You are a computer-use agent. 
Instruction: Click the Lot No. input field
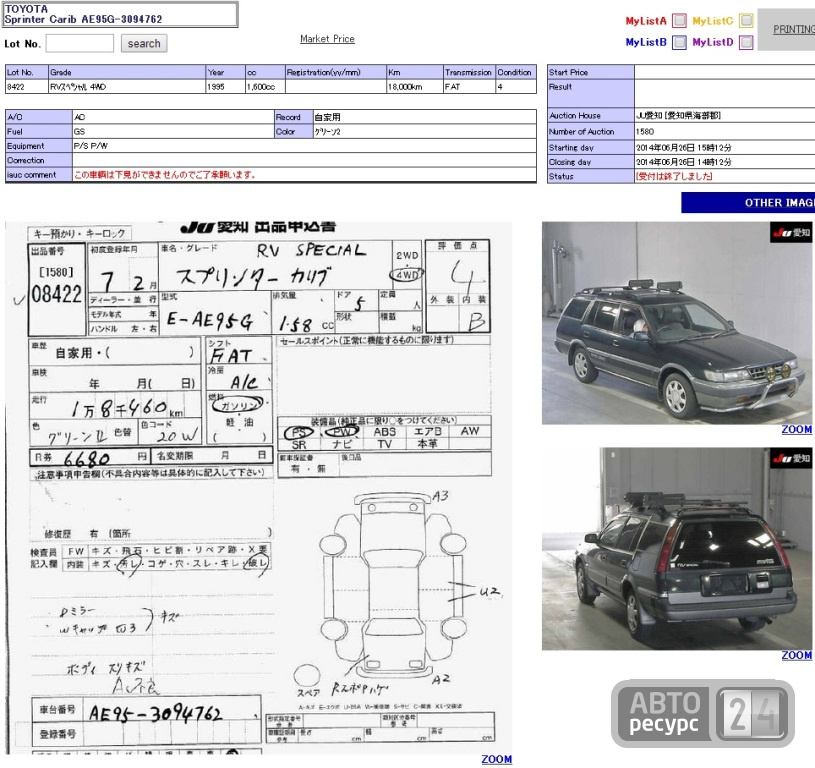80,44
